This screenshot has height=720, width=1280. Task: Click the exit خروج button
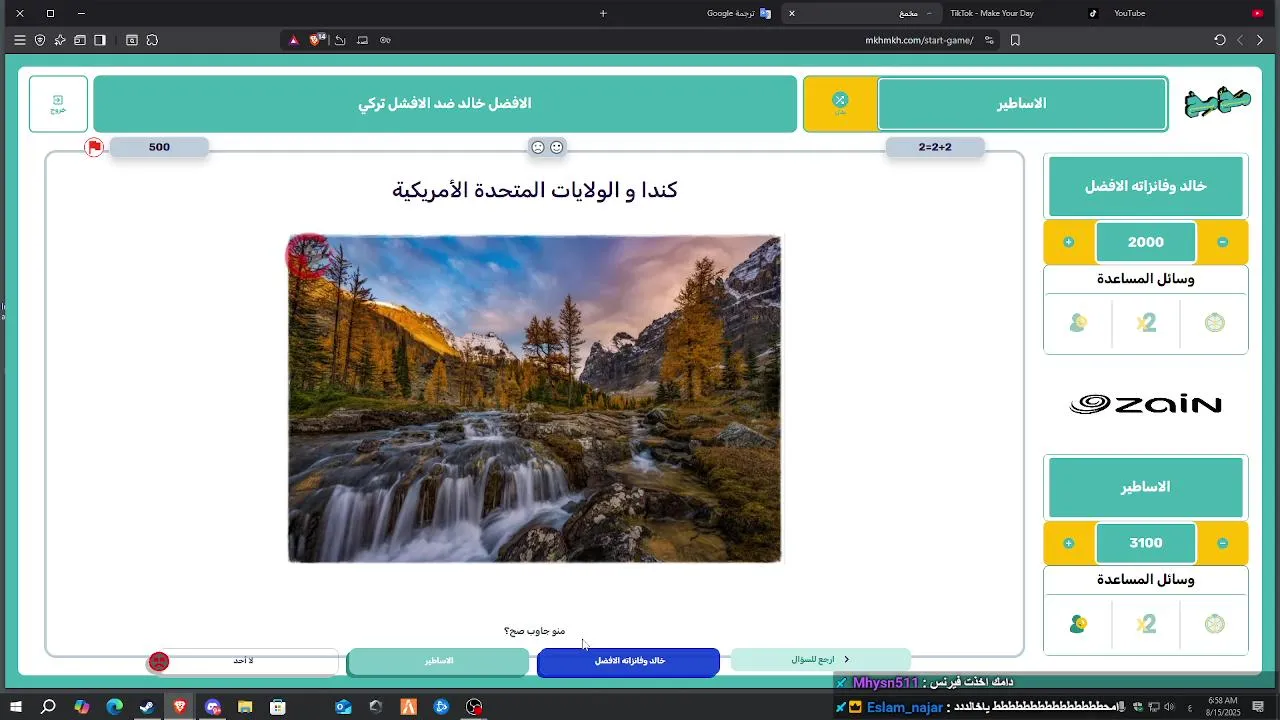coord(58,103)
